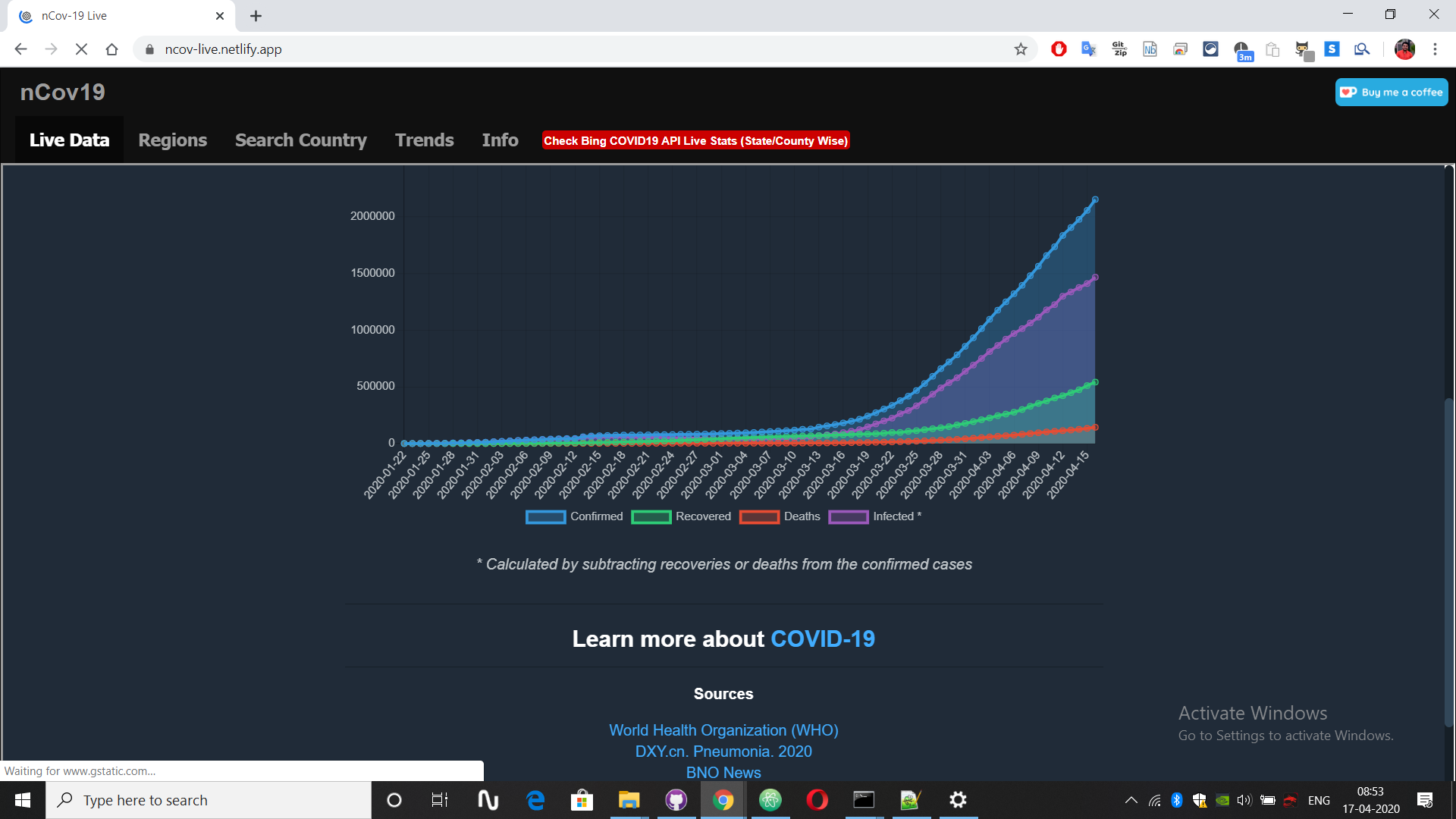This screenshot has width=1456, height=819.
Task: Open the World Health Organization (WHO) link
Action: click(723, 730)
